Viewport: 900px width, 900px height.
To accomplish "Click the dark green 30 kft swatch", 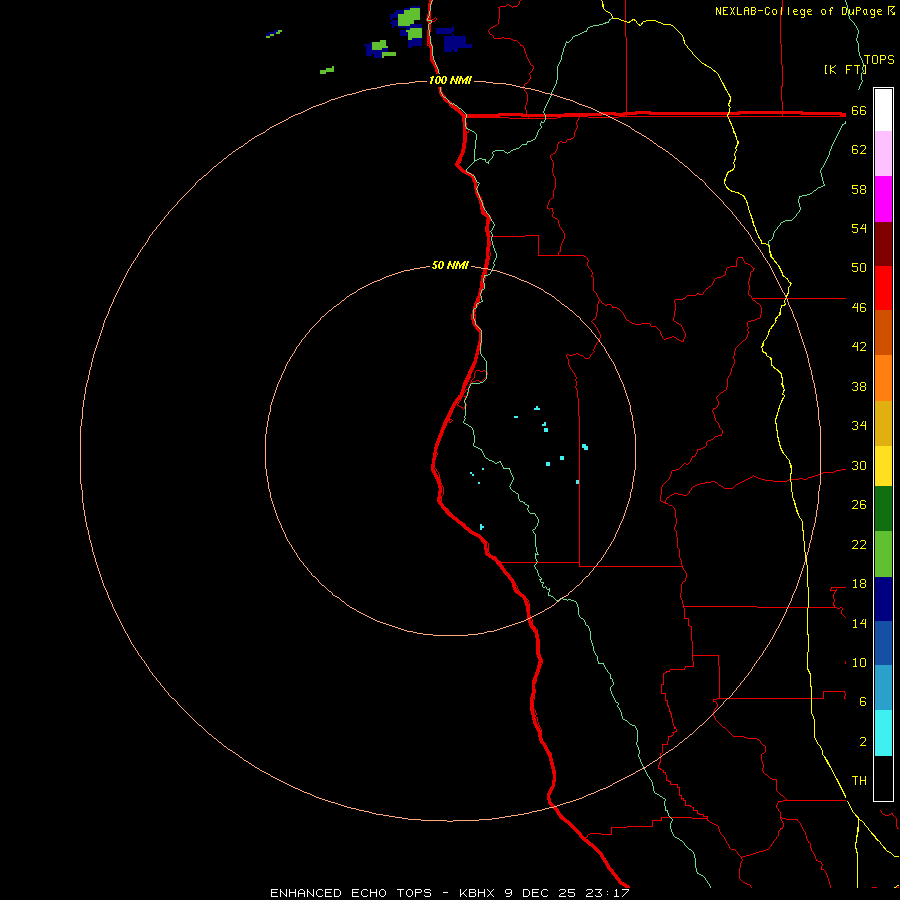I will [x=883, y=509].
